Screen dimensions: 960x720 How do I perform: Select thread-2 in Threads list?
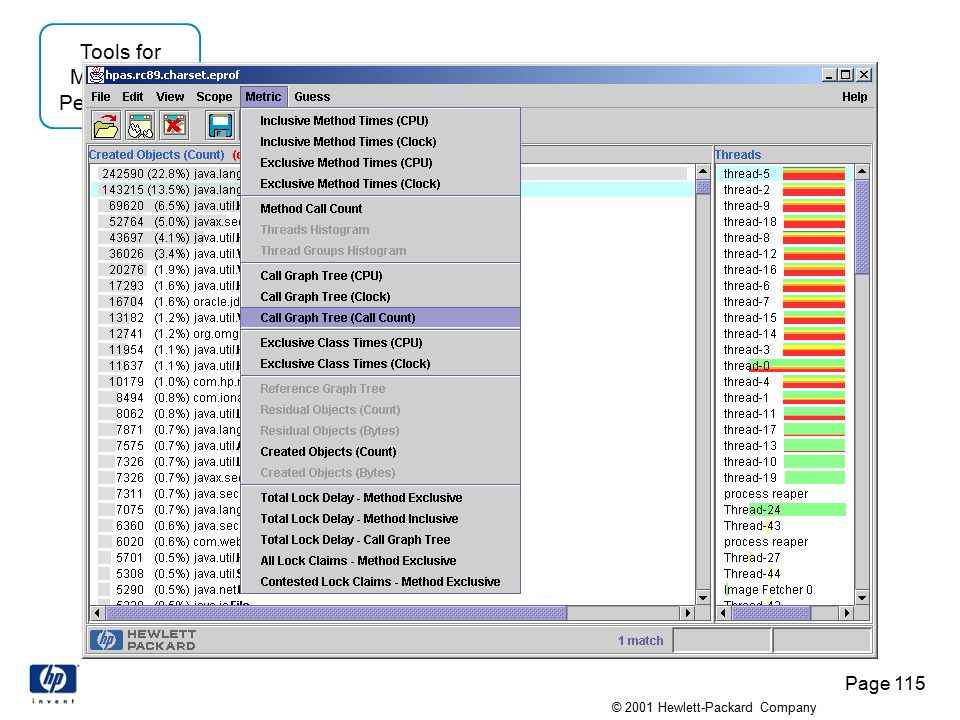[x=784, y=190]
